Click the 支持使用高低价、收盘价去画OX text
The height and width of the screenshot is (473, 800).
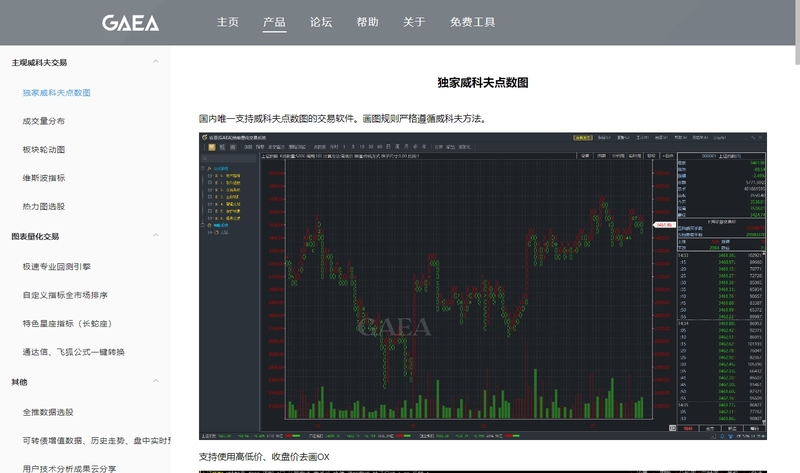click(264, 457)
